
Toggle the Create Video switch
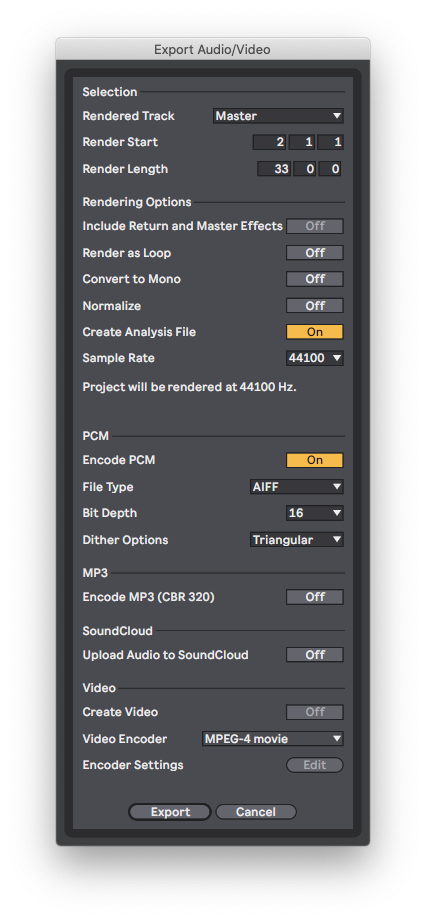[x=315, y=712]
